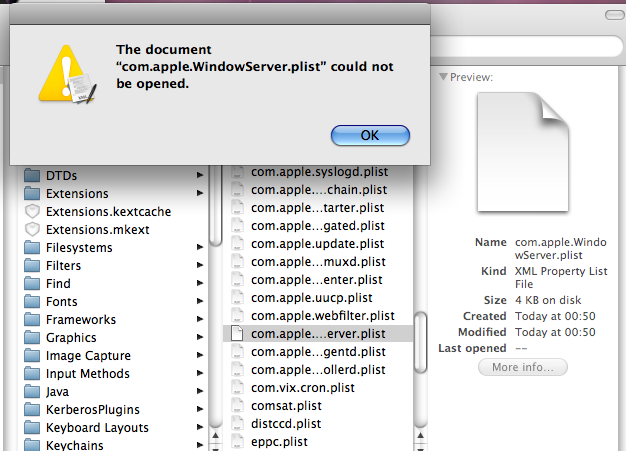Select com.apple.update.plist file name
The image size is (626, 451).
(317, 243)
